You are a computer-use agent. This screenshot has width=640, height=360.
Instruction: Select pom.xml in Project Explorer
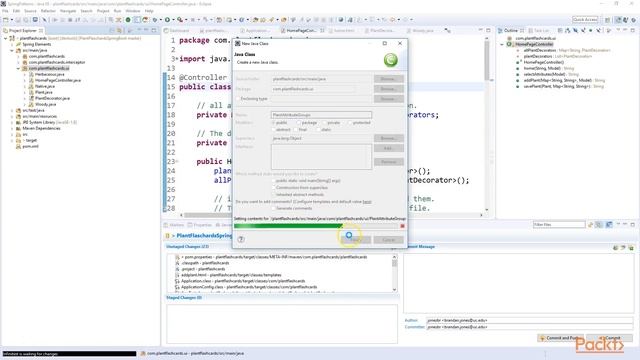tap(30, 146)
